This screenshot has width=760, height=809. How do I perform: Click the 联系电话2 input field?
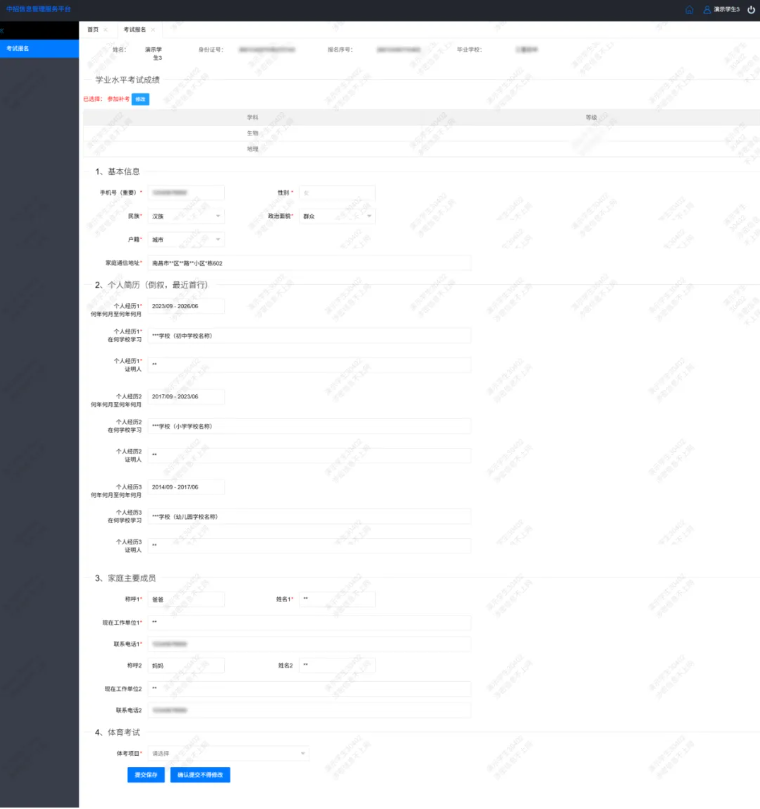(309, 710)
